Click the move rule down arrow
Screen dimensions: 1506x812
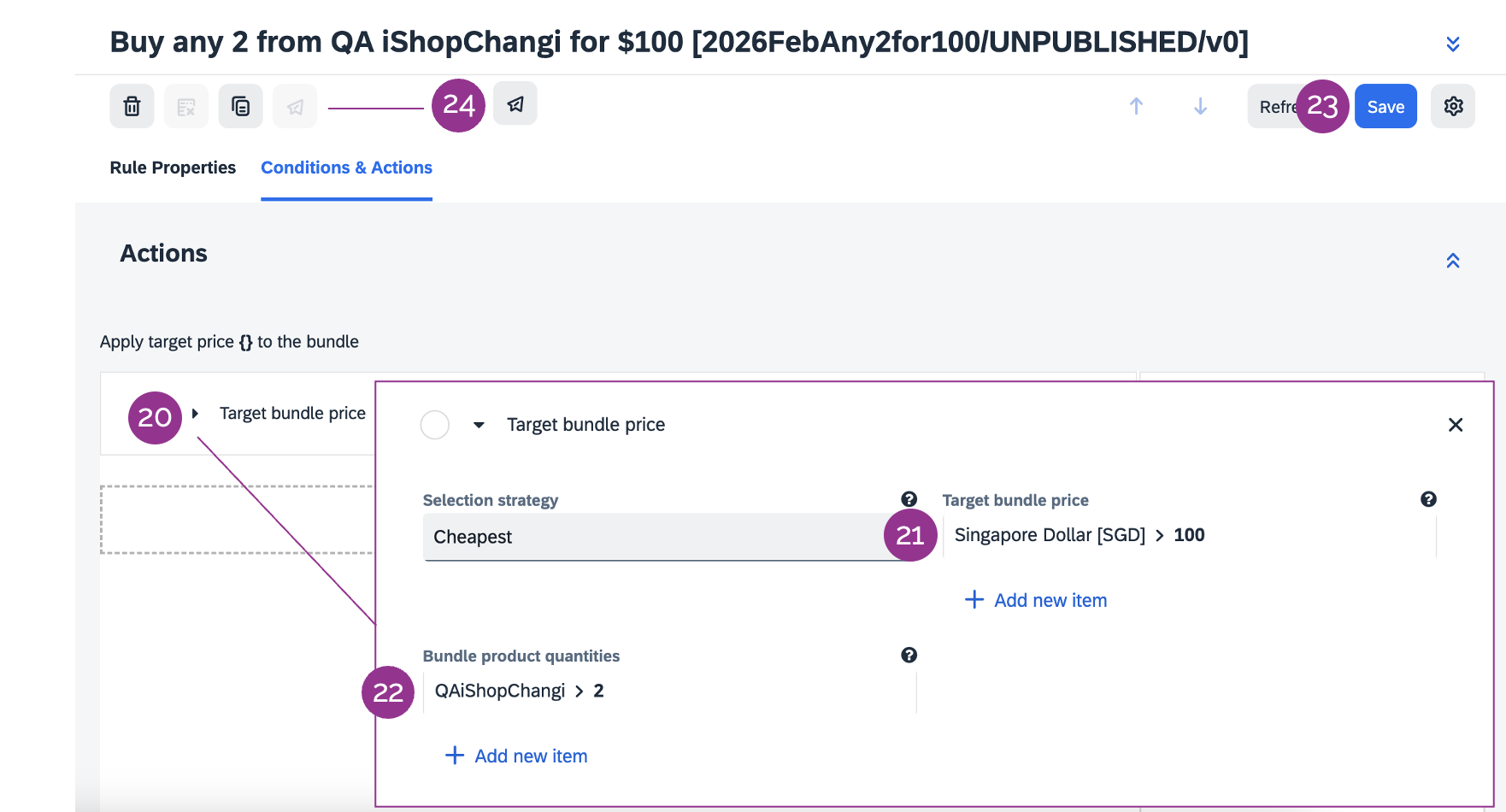(x=1200, y=106)
